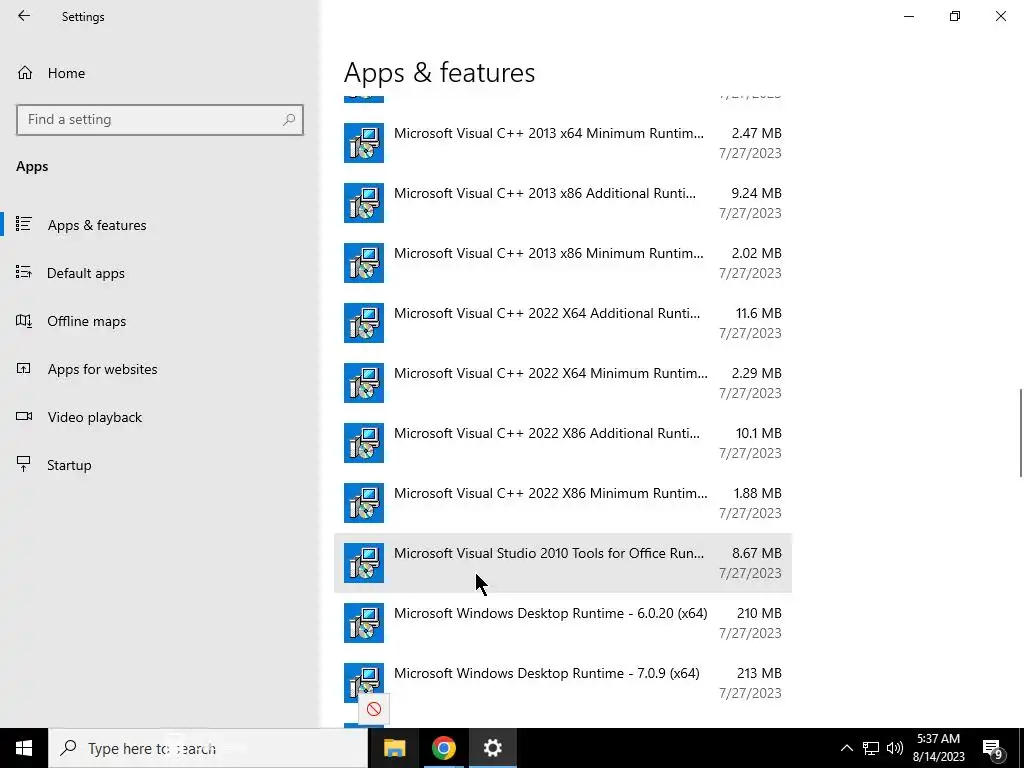Click icon of Visual C++ 2013 x86 Minimum Runtime
Viewport: 1024px width, 768px height.
coord(364,263)
